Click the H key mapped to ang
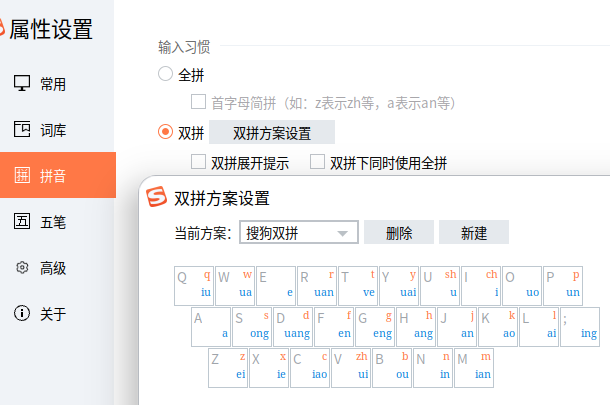 [416, 327]
